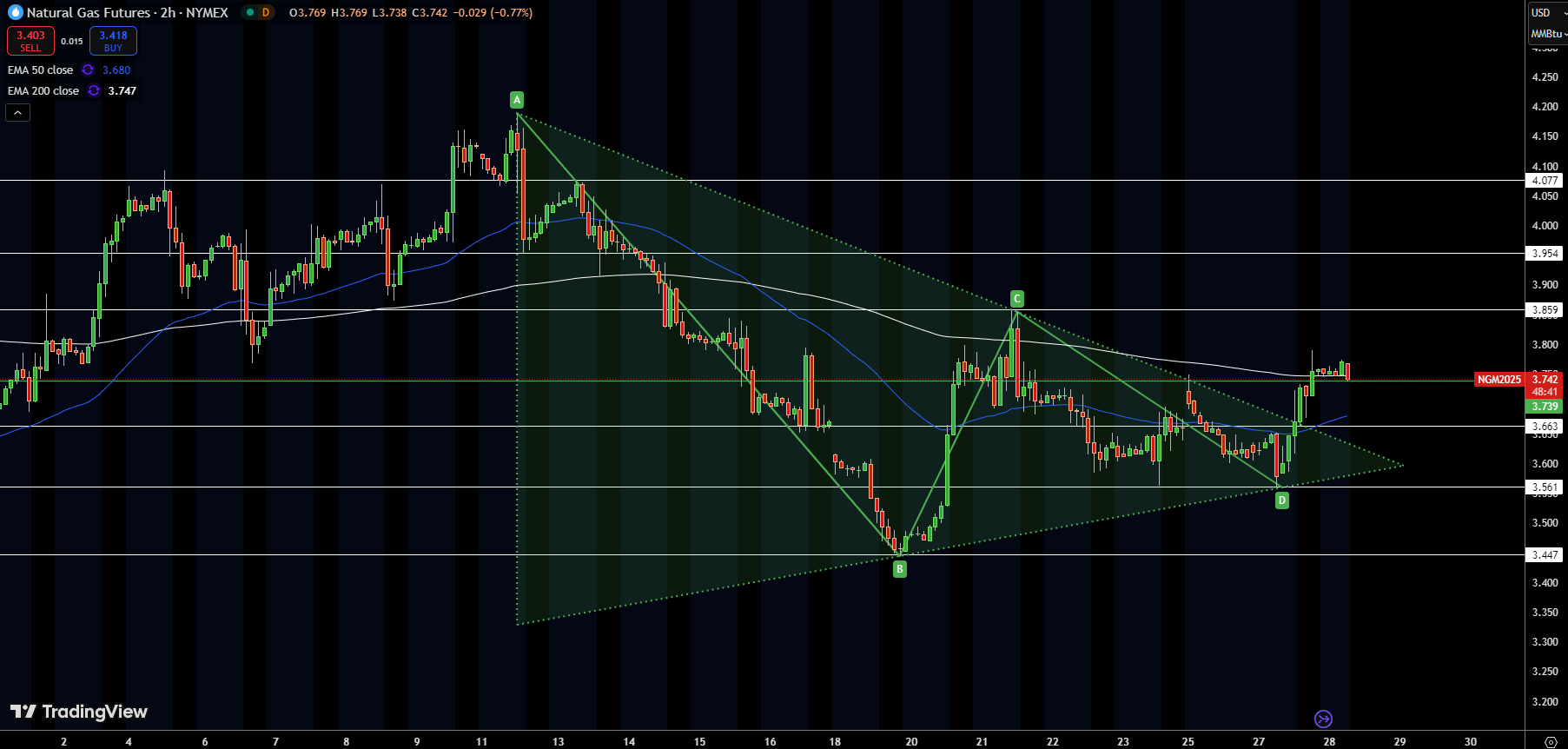Open the MMBtu unit dropdown
Image resolution: width=1568 pixels, height=749 pixels.
coord(1547,34)
